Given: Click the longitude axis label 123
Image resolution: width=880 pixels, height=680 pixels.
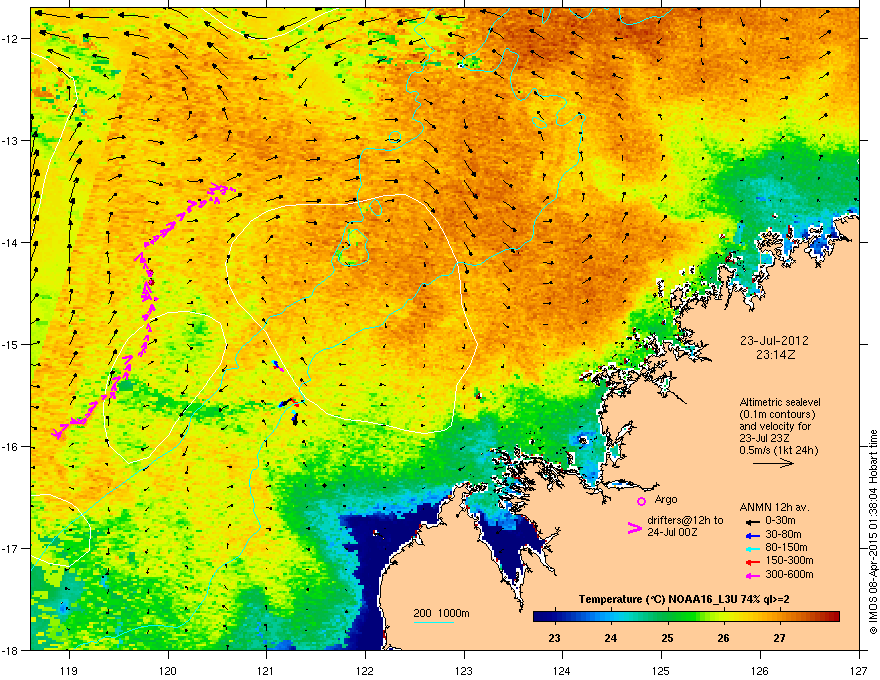Looking at the screenshot, I should [x=464, y=670].
